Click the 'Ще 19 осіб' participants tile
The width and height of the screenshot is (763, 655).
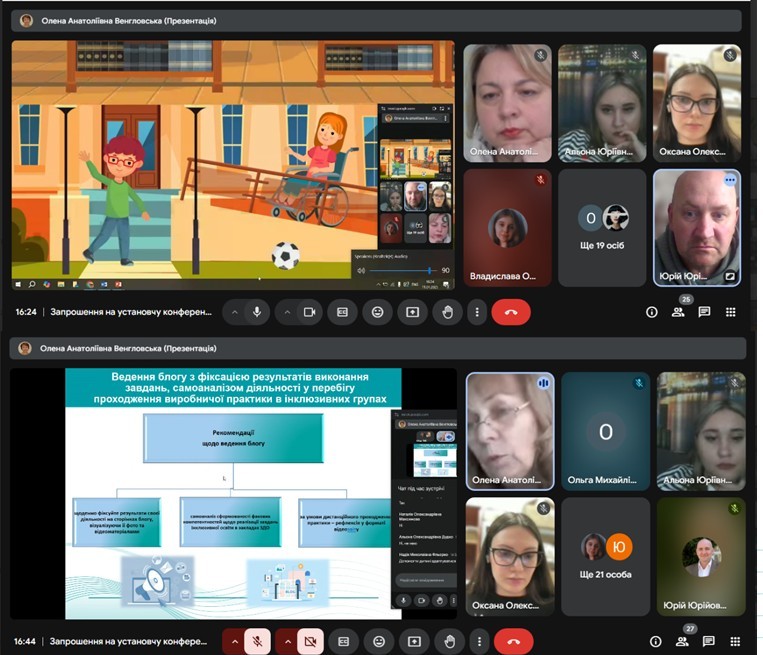coord(602,227)
